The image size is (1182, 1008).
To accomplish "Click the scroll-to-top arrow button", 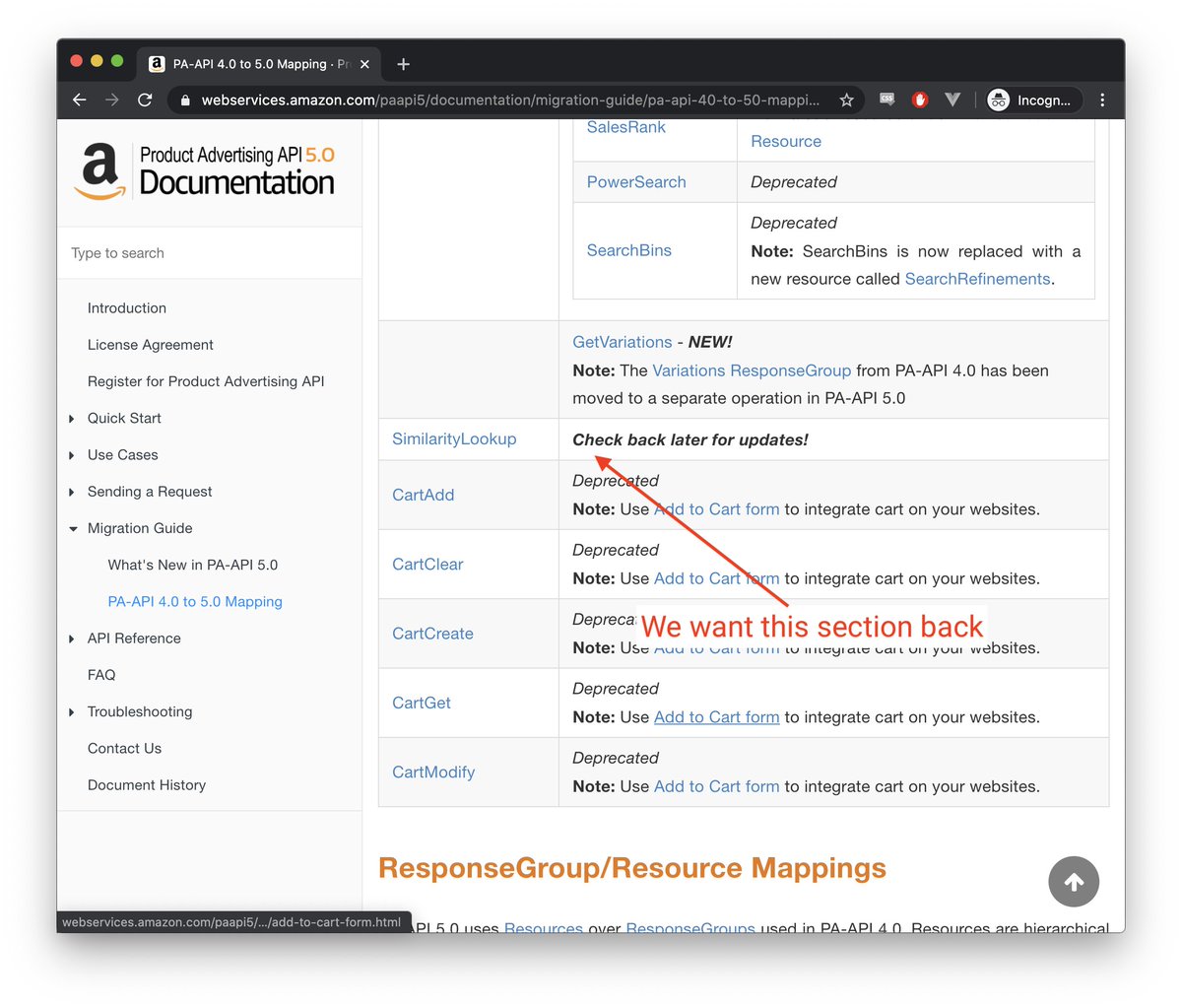I will tap(1074, 882).
